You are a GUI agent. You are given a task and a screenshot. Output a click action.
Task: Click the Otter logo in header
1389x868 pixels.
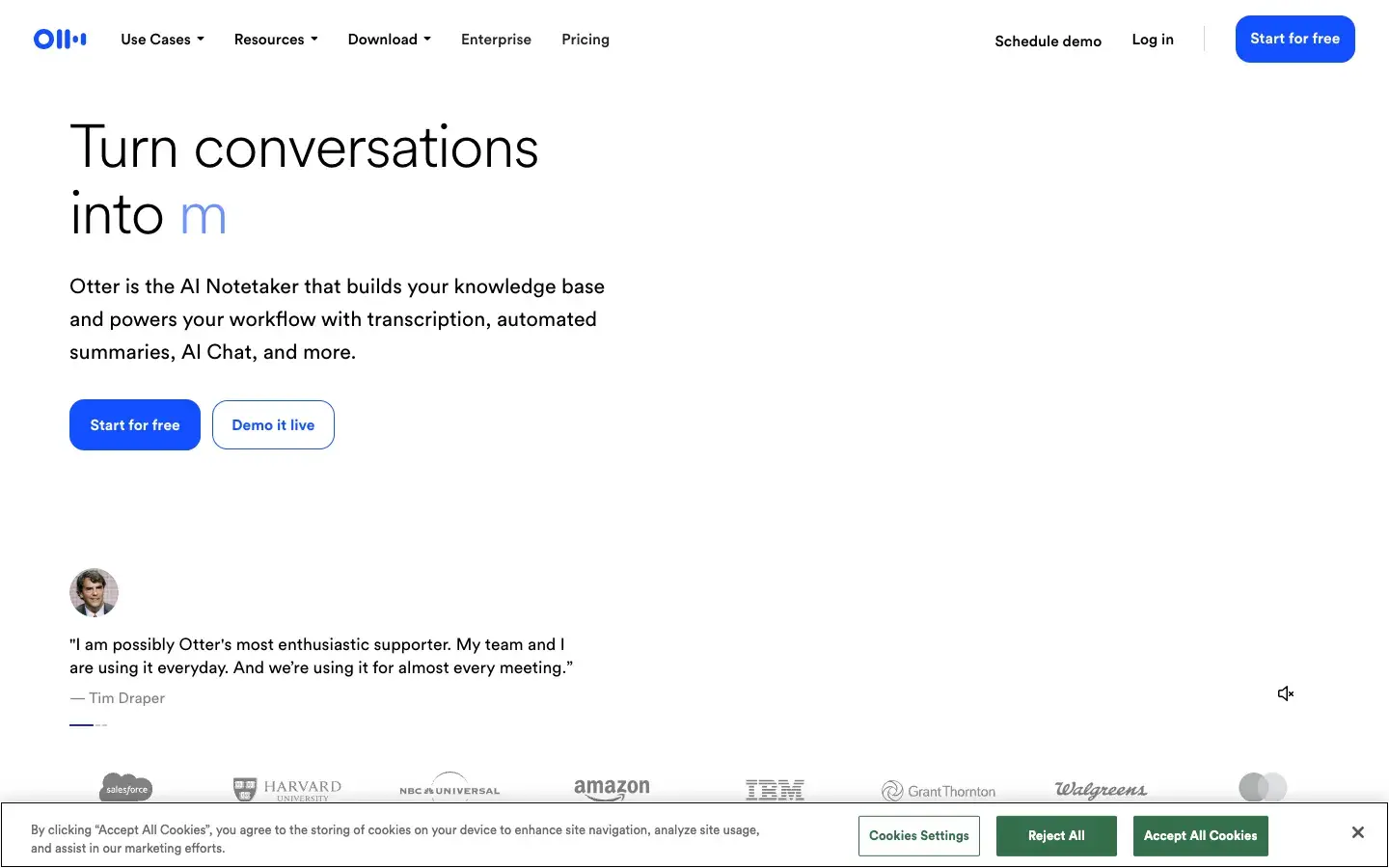pyautogui.click(x=60, y=40)
